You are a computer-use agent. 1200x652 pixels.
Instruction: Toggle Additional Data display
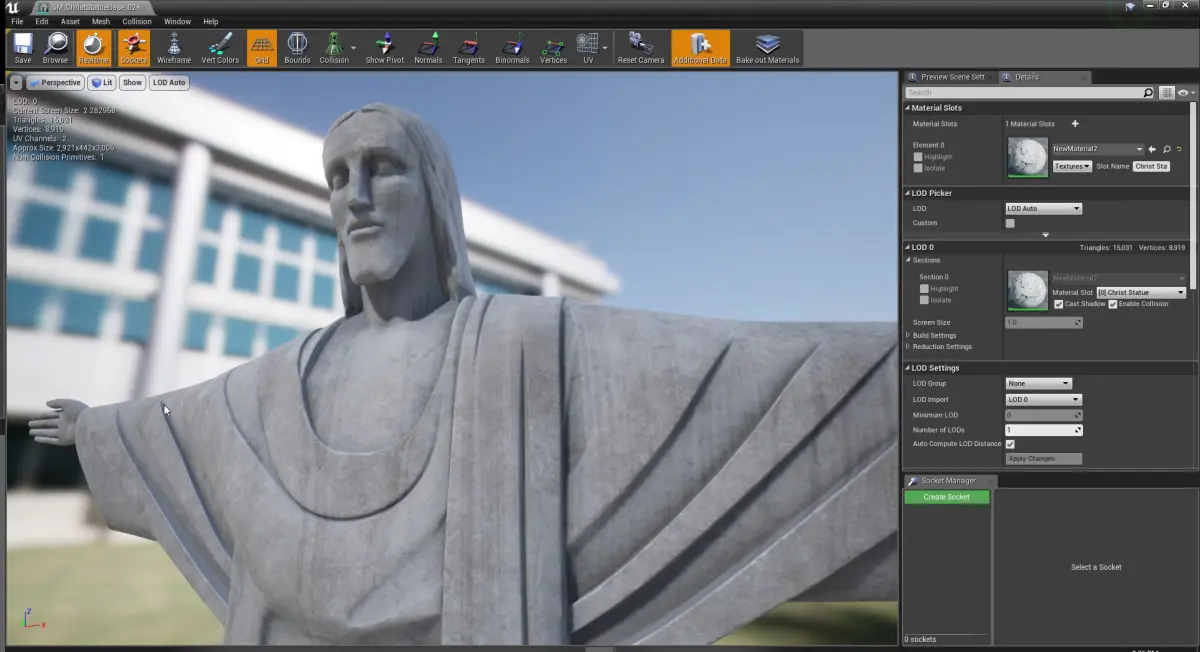pyautogui.click(x=700, y=48)
